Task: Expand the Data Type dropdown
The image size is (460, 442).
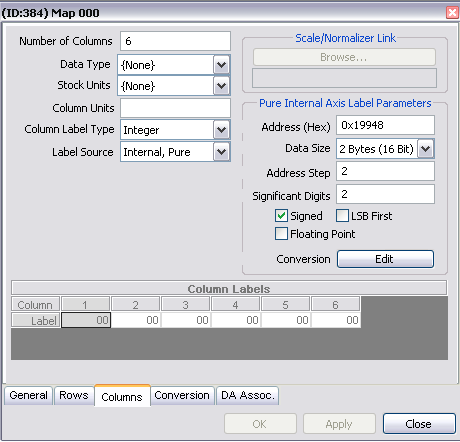Action: [221, 65]
